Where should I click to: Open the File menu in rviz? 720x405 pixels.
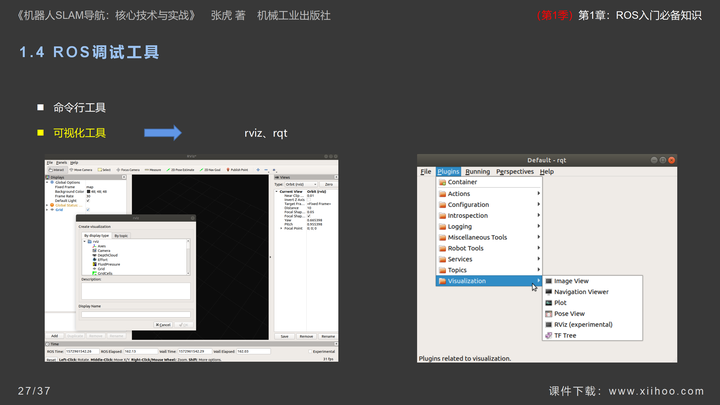point(50,163)
